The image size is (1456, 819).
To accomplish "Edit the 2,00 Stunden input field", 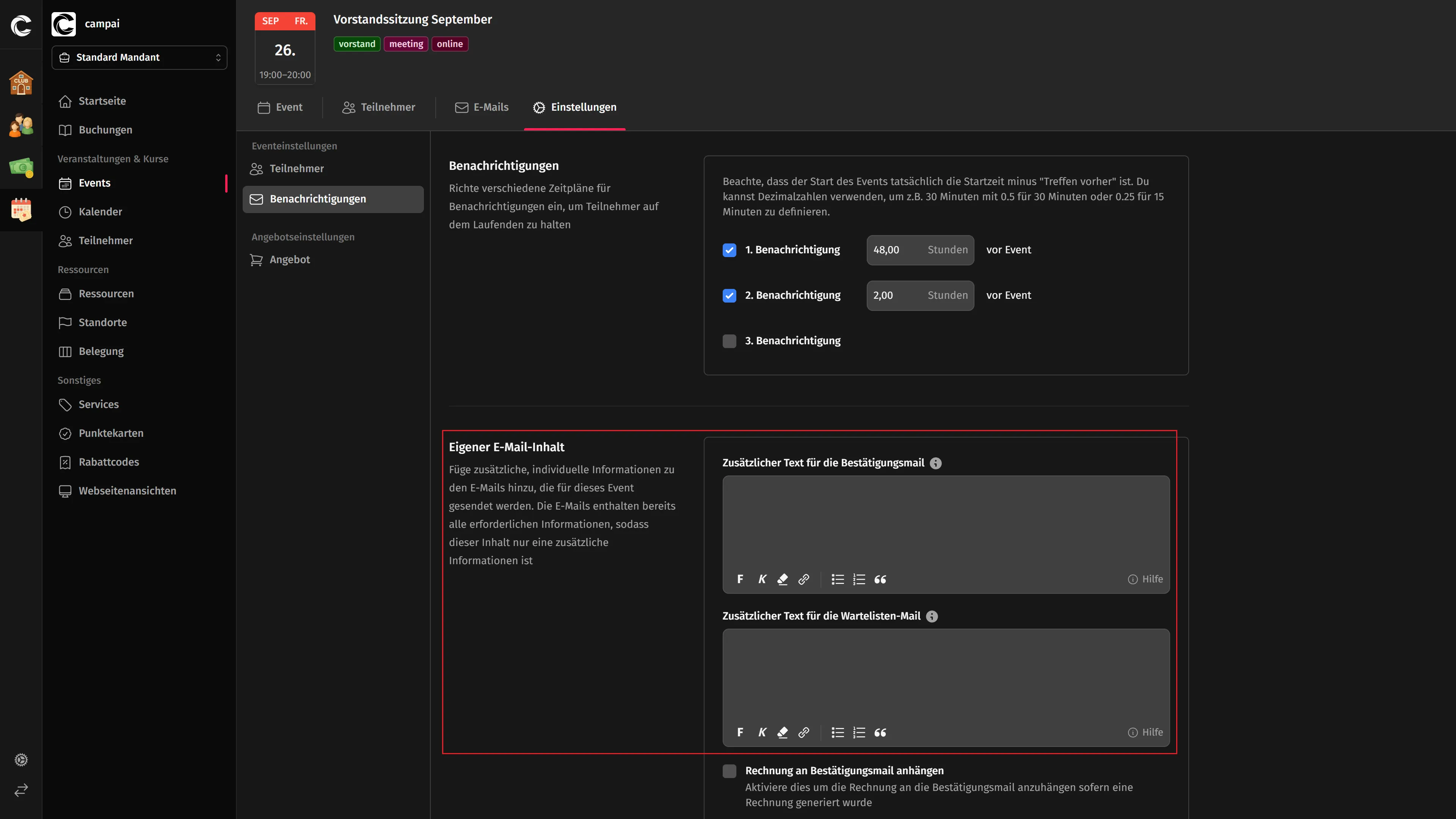I will [920, 296].
